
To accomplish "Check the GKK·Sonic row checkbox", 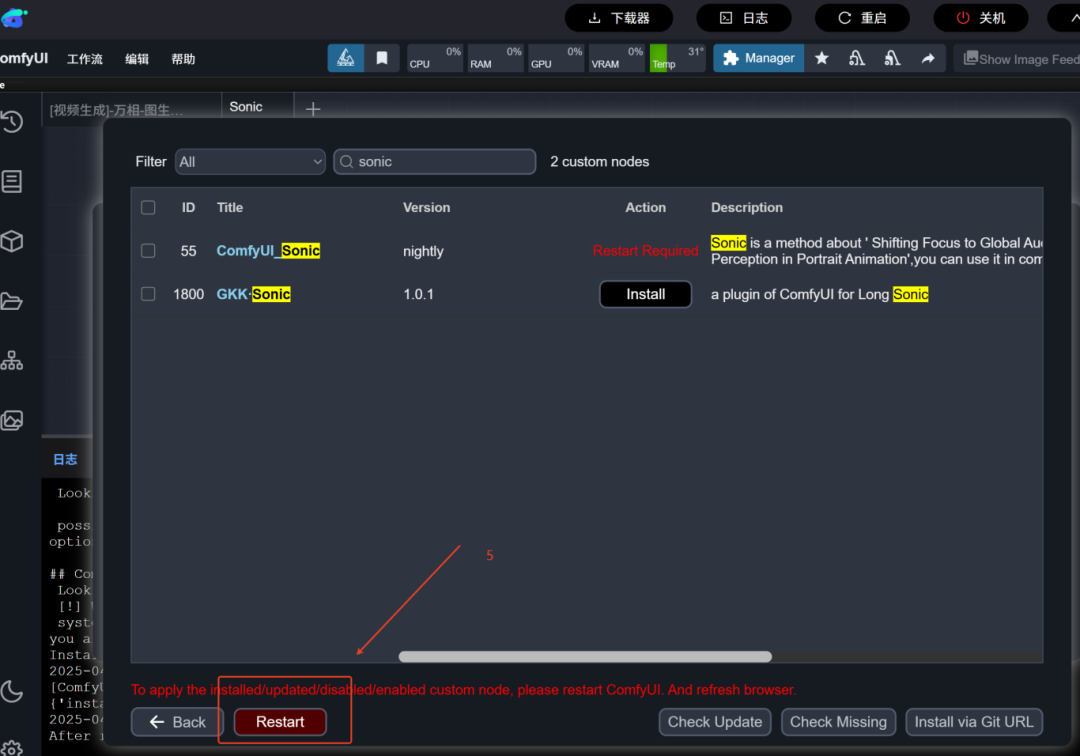I will pyautogui.click(x=148, y=294).
